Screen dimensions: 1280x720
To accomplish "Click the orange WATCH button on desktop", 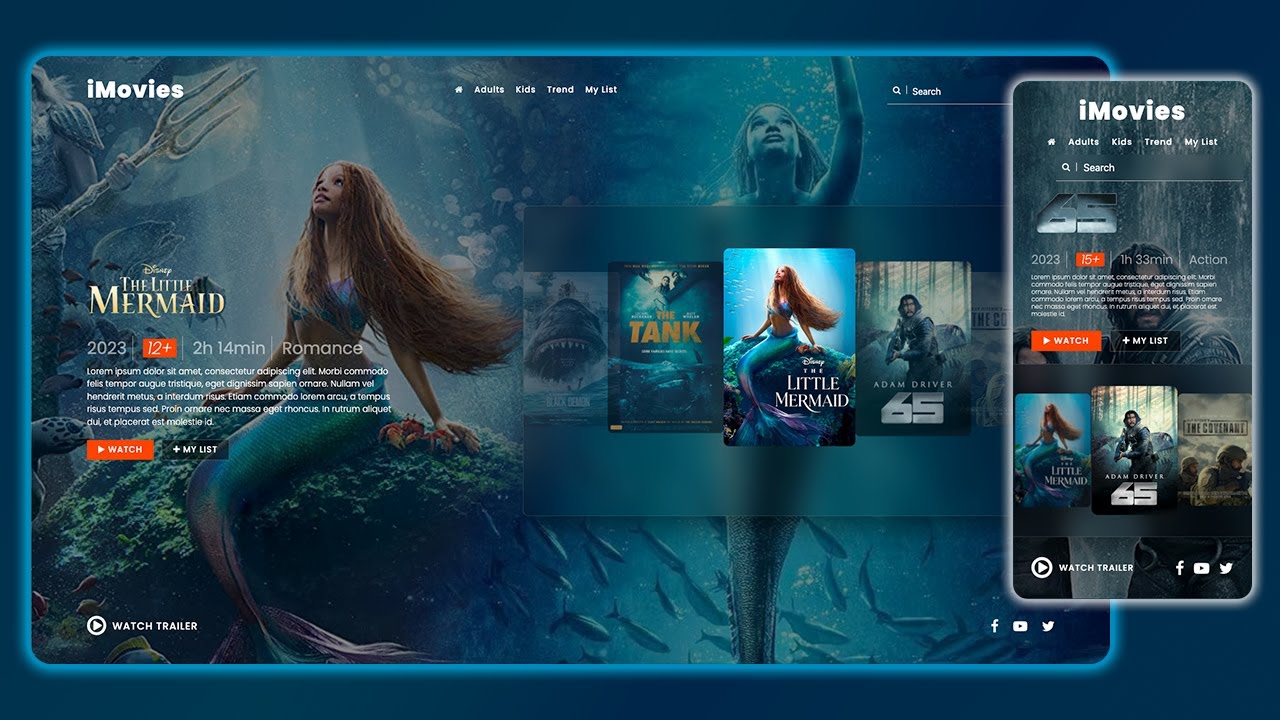I will pyautogui.click(x=120, y=450).
